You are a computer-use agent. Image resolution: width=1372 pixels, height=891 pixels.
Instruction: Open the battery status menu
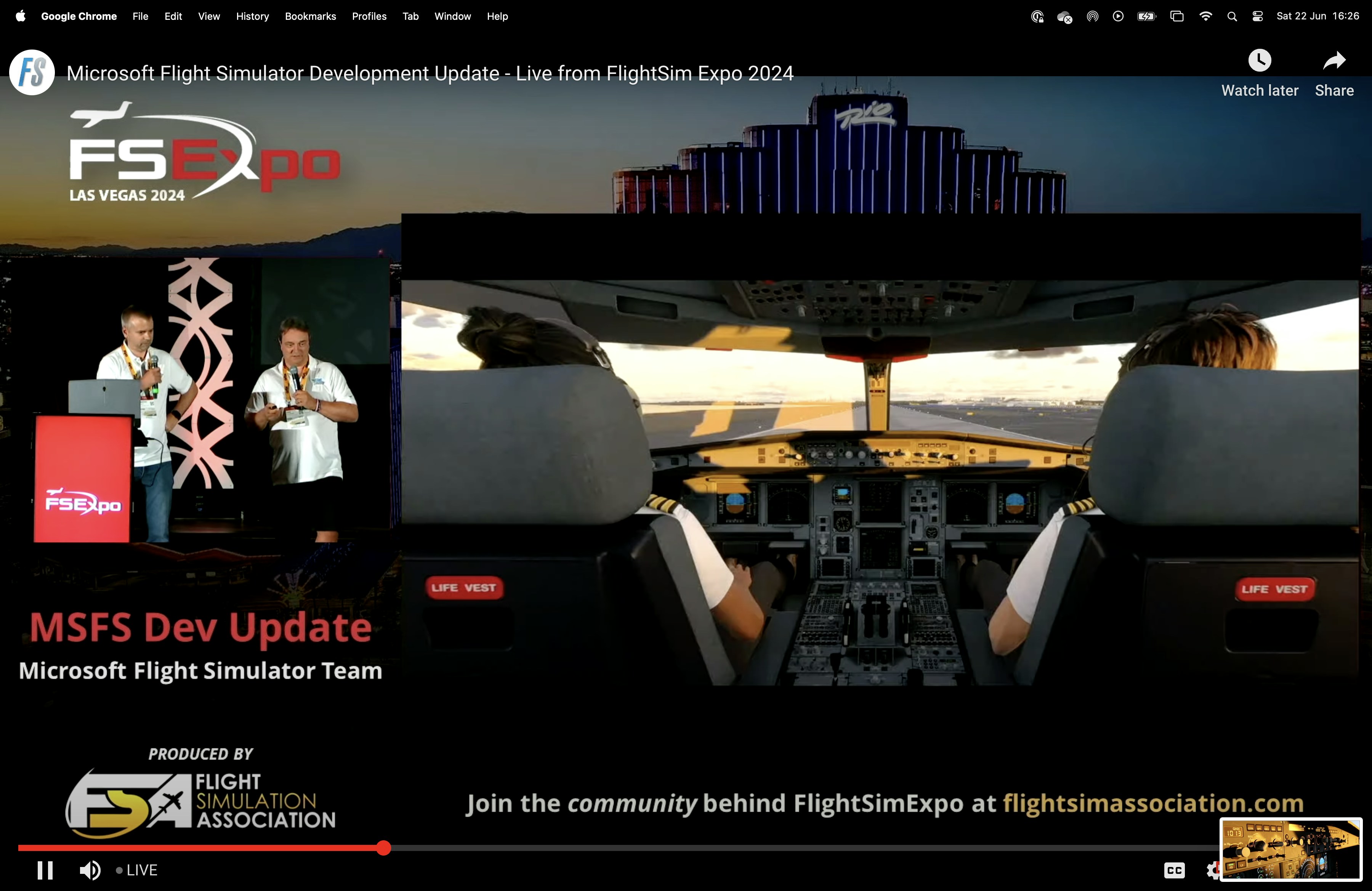pyautogui.click(x=1146, y=16)
